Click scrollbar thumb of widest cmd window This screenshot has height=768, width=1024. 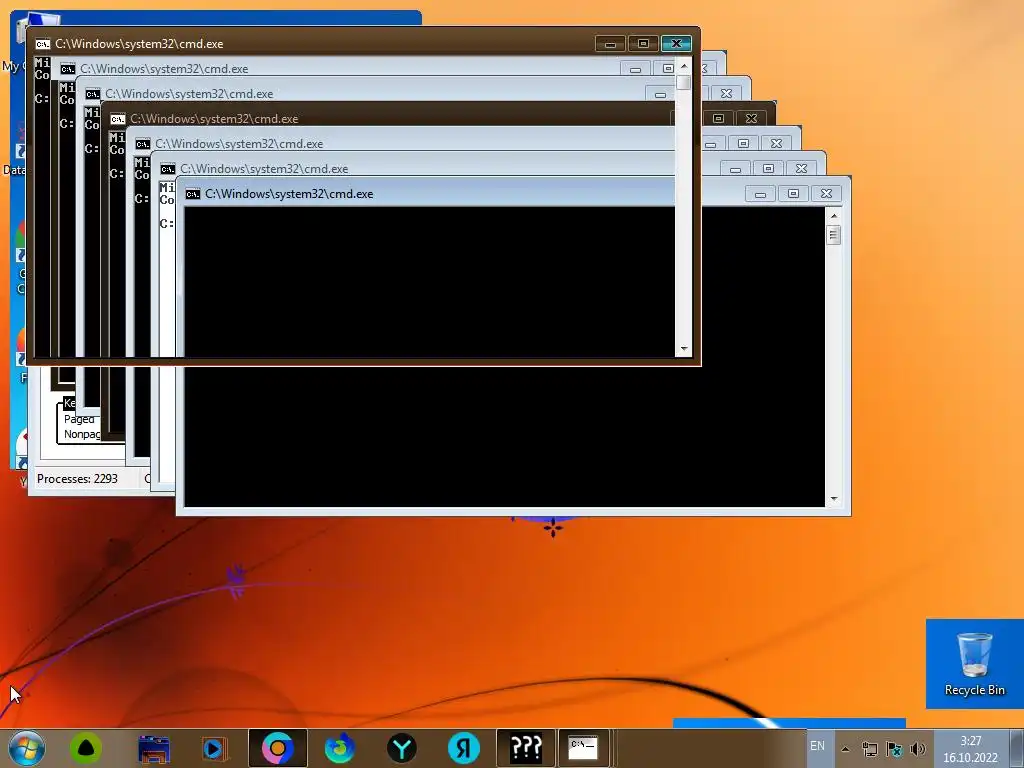833,234
